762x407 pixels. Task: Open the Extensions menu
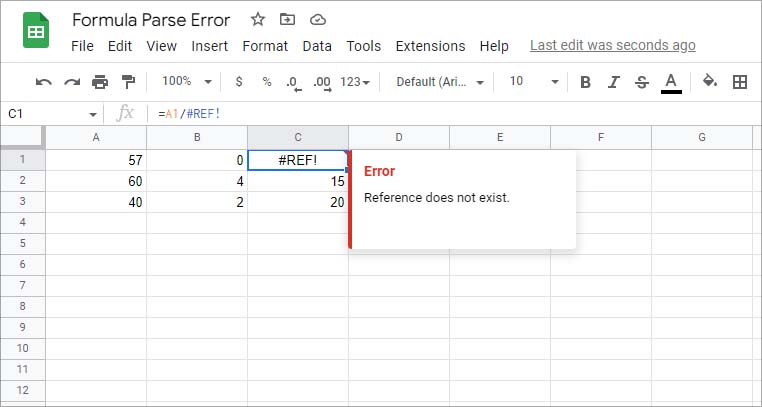click(x=430, y=46)
